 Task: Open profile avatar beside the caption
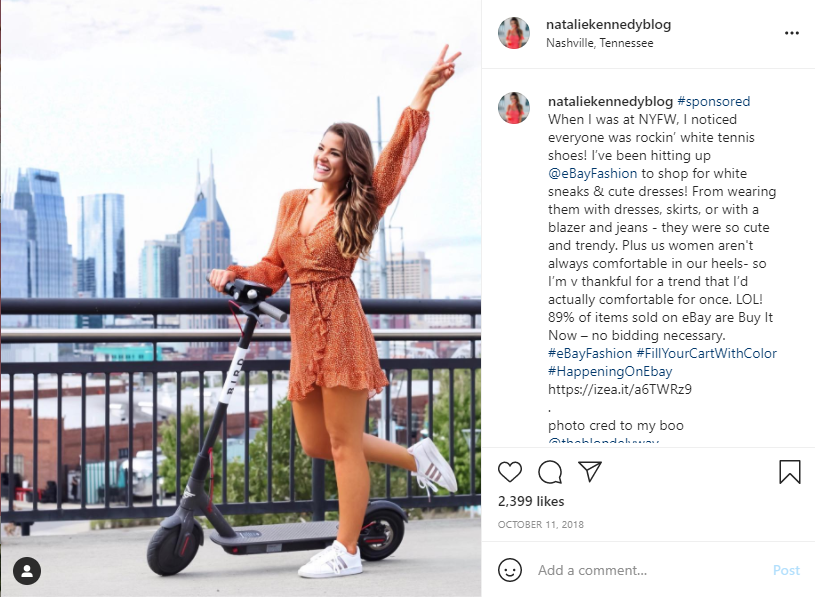(514, 108)
